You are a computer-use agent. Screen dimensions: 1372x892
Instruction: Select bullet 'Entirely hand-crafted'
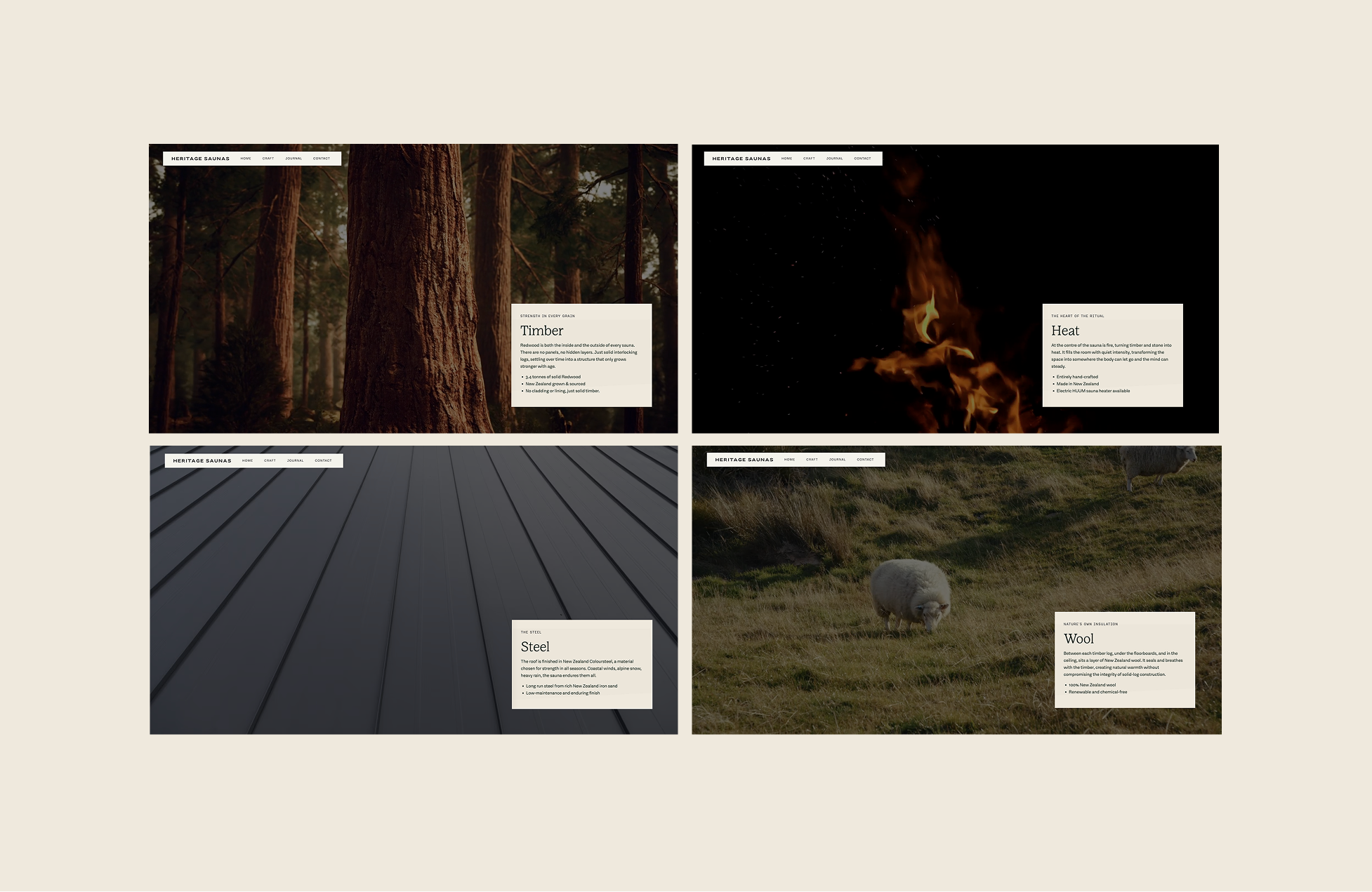(1077, 377)
